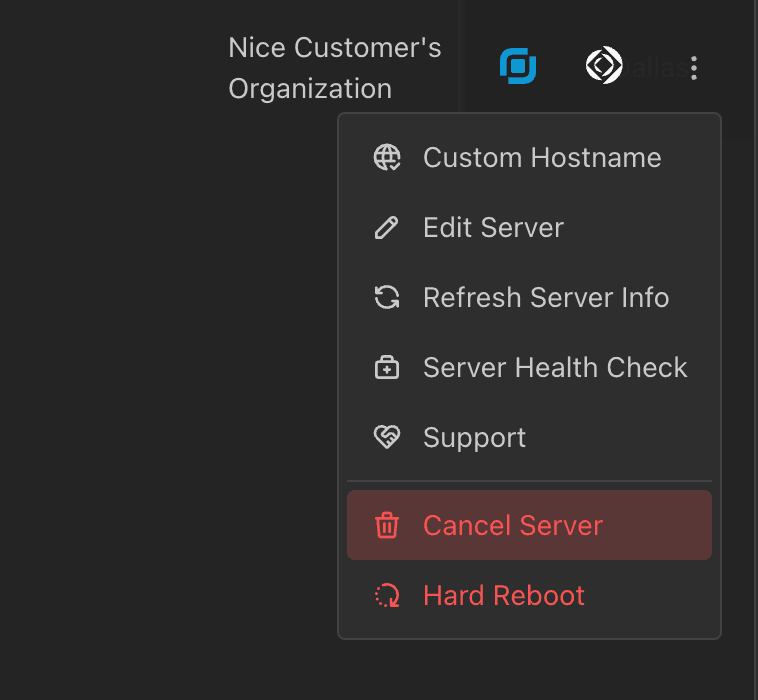This screenshot has height=700, width=758.
Task: Trigger the Hard Reboot menu option
Action: click(x=504, y=596)
